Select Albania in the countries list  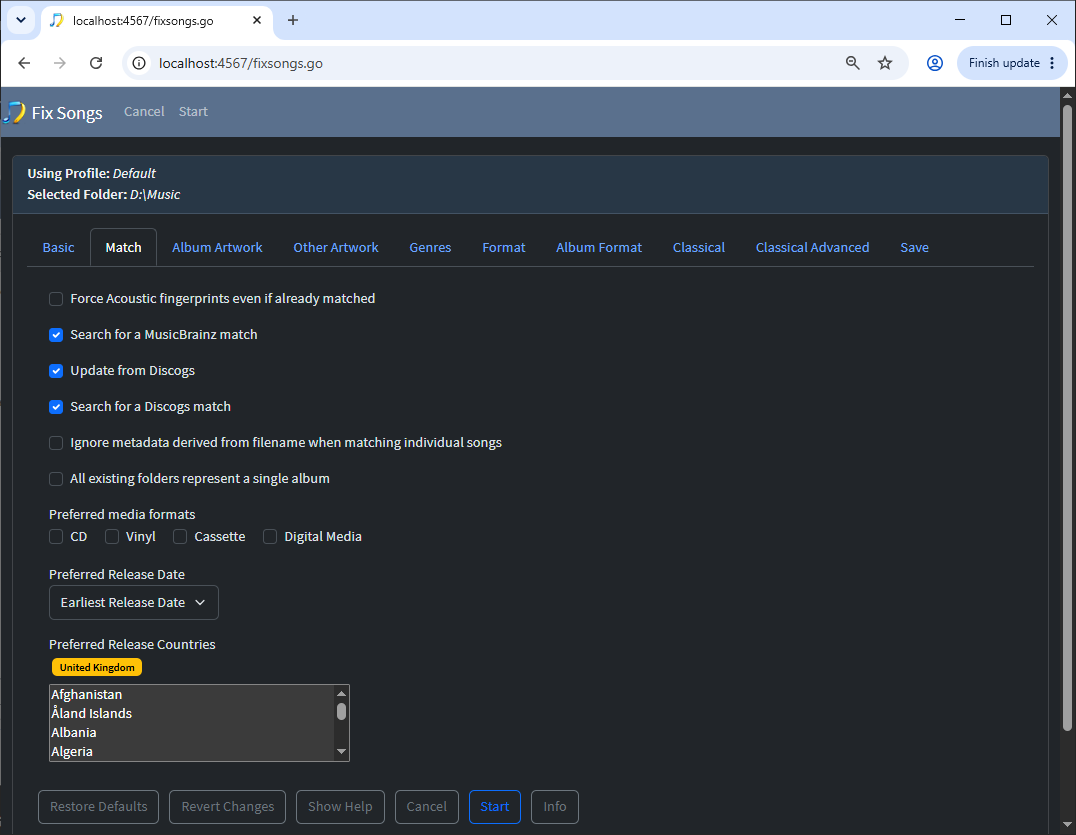[192, 733]
